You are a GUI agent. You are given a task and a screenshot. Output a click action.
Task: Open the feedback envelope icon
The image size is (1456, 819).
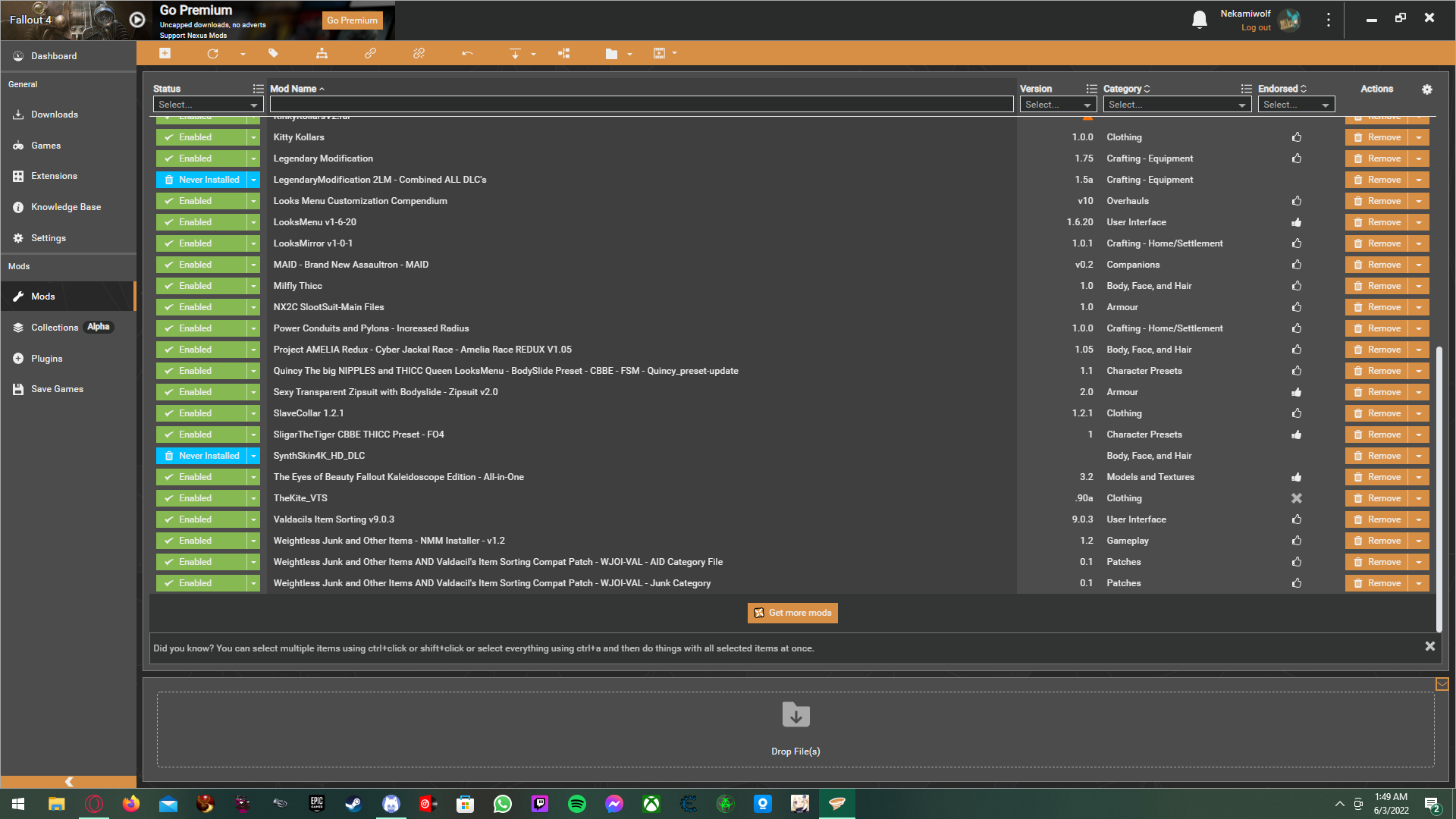coord(1442,684)
